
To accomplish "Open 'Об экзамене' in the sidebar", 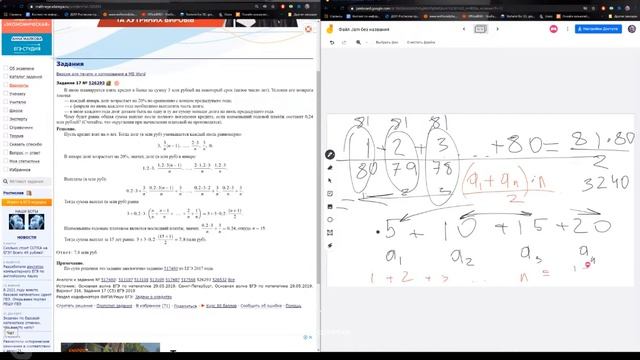I will pos(22,69).
